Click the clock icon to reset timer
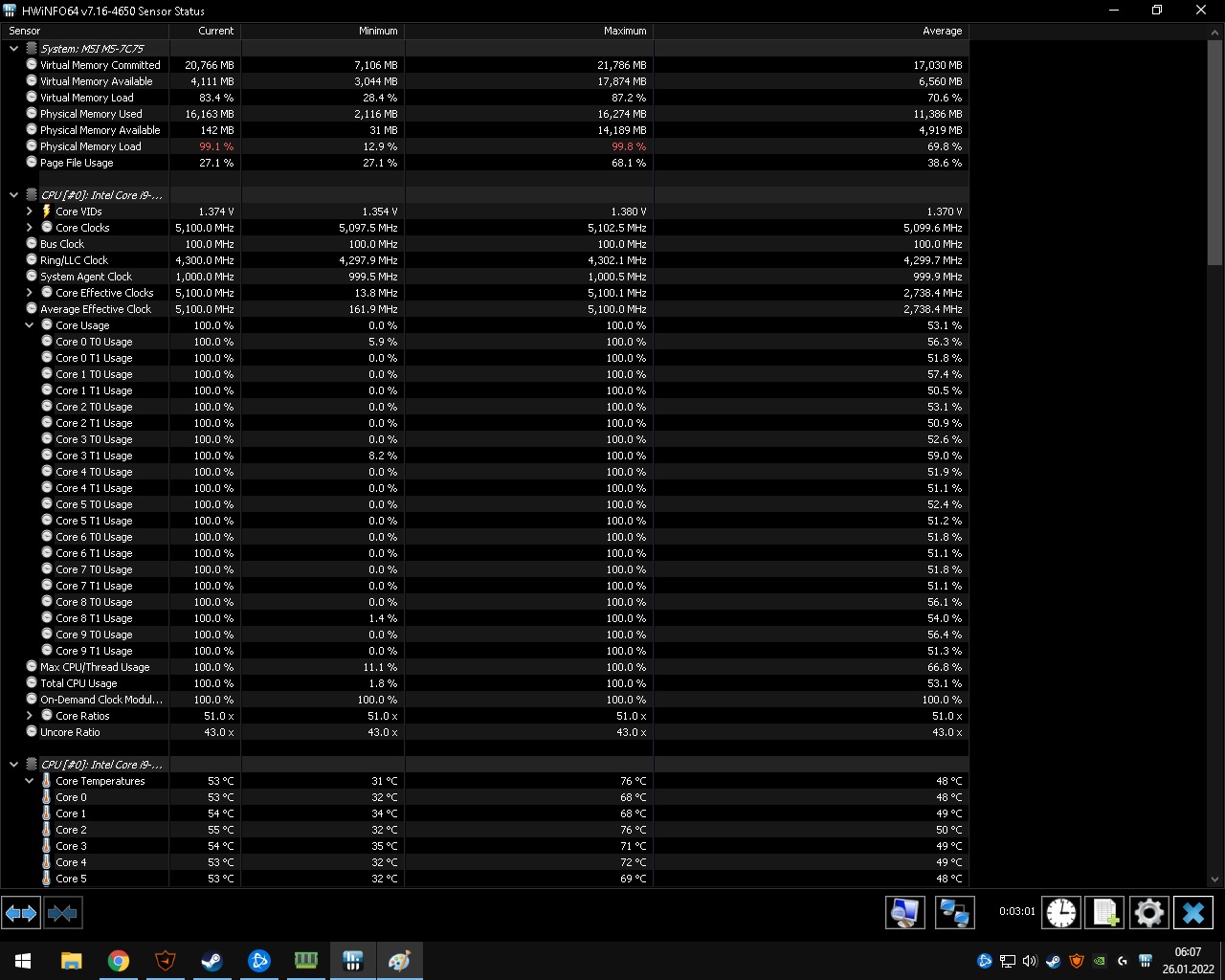 tap(1060, 913)
